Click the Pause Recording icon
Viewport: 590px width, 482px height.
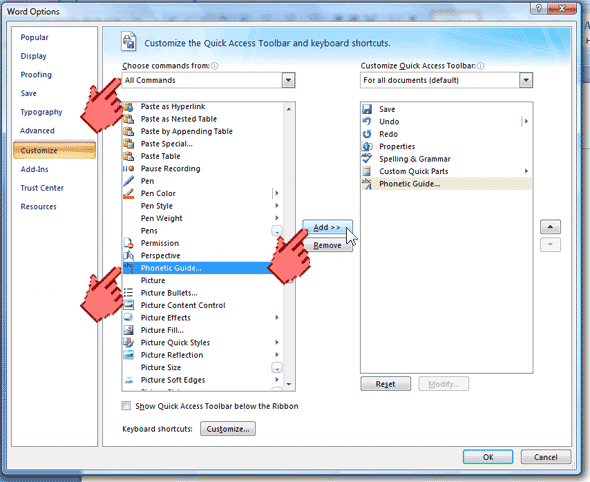pos(128,169)
